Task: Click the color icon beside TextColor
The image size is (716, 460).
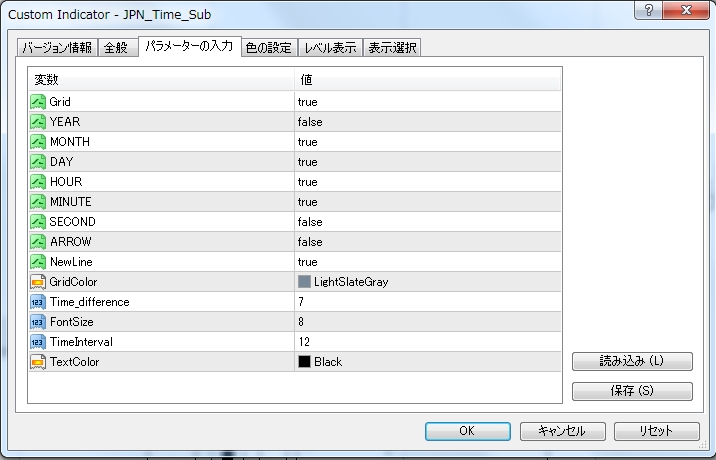Action: (38, 362)
